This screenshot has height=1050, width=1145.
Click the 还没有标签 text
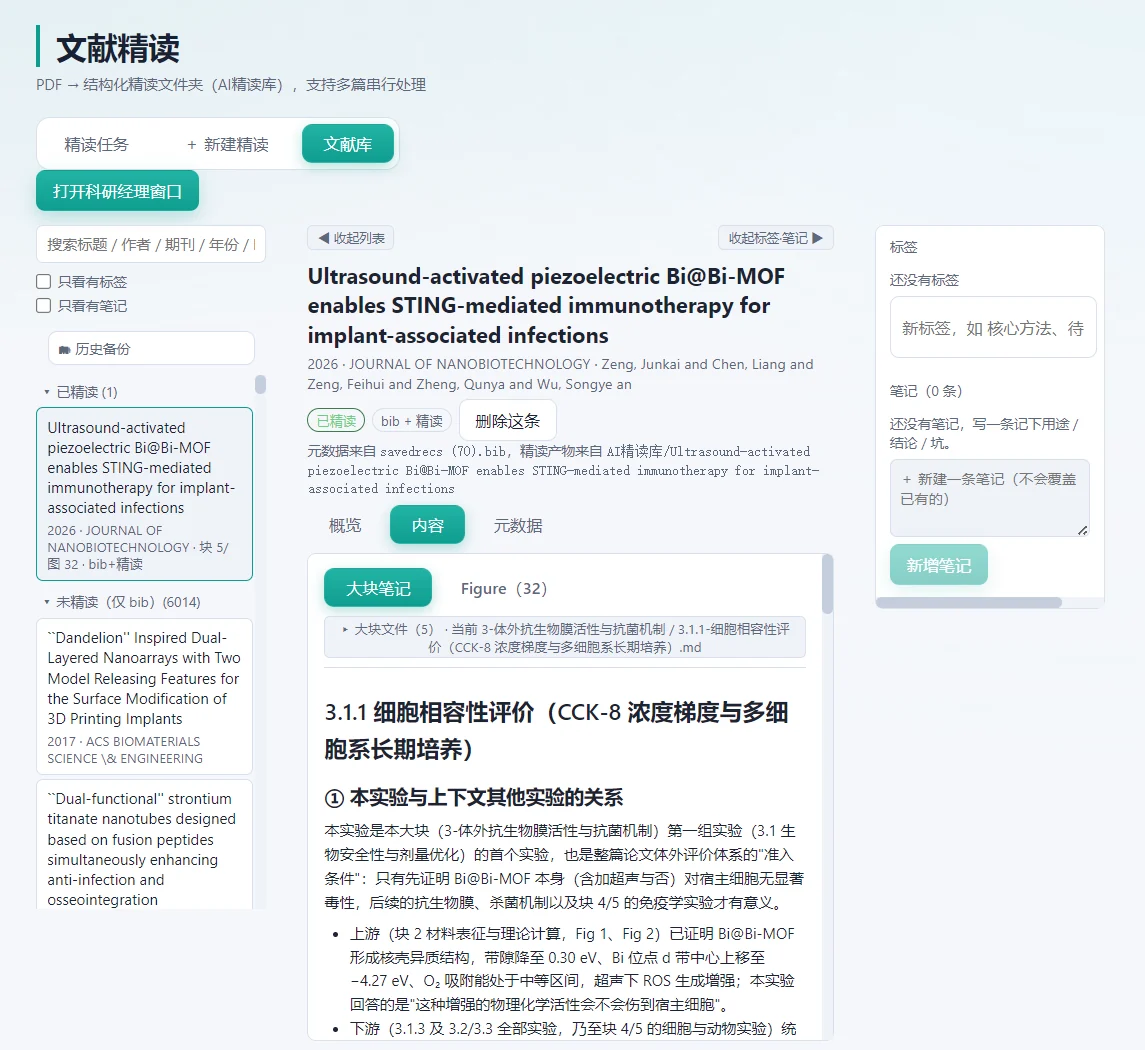[924, 280]
